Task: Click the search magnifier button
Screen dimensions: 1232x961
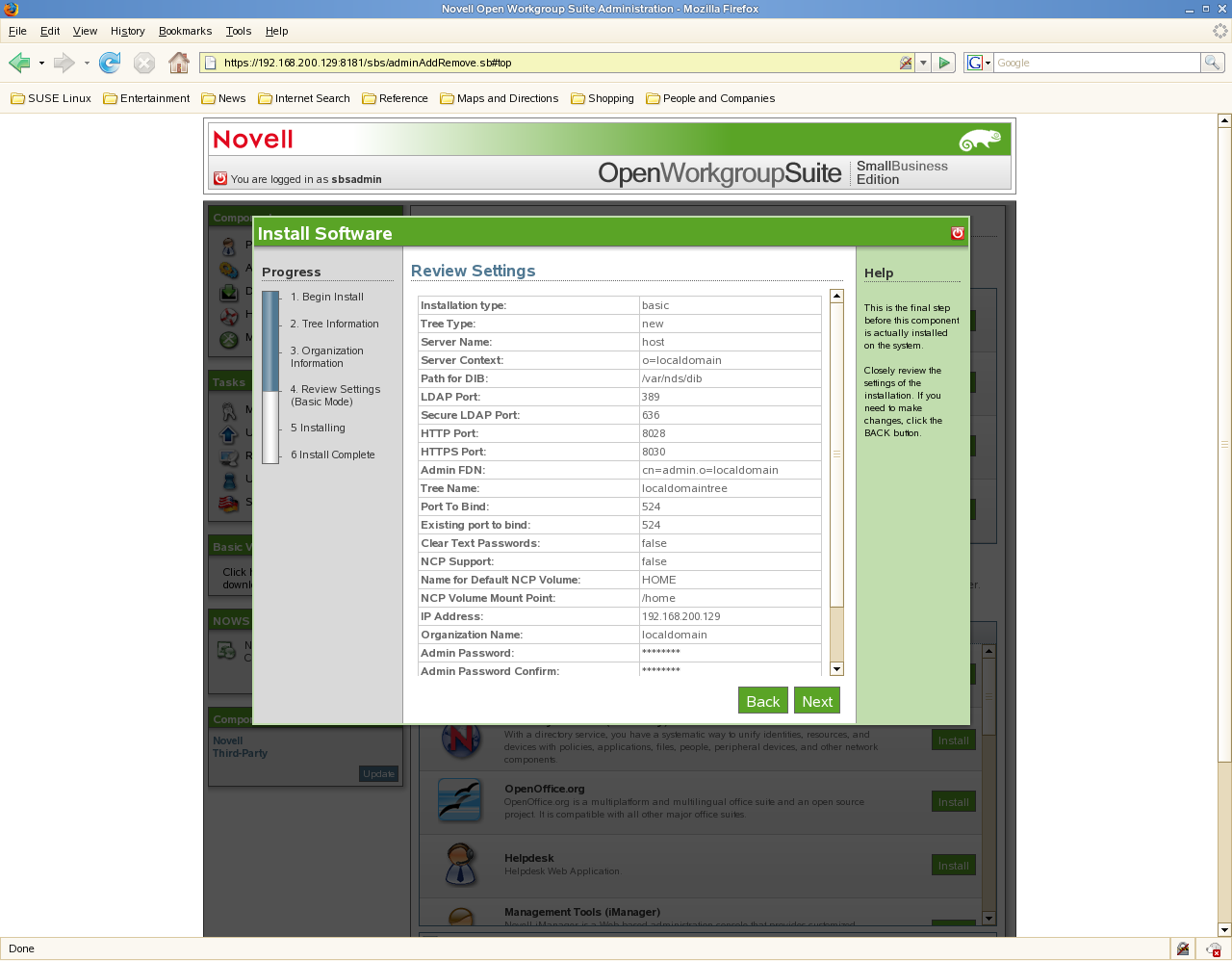Action: click(1213, 63)
